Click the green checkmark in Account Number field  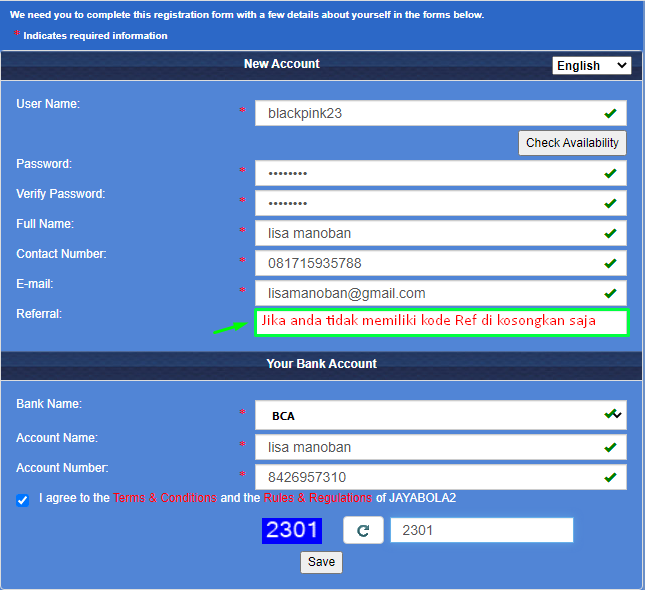(610, 477)
